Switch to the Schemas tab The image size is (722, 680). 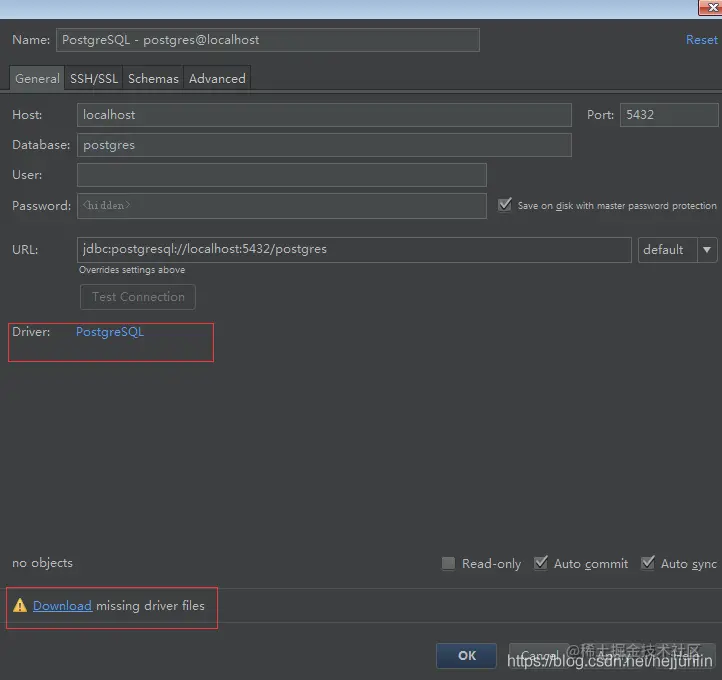point(153,79)
